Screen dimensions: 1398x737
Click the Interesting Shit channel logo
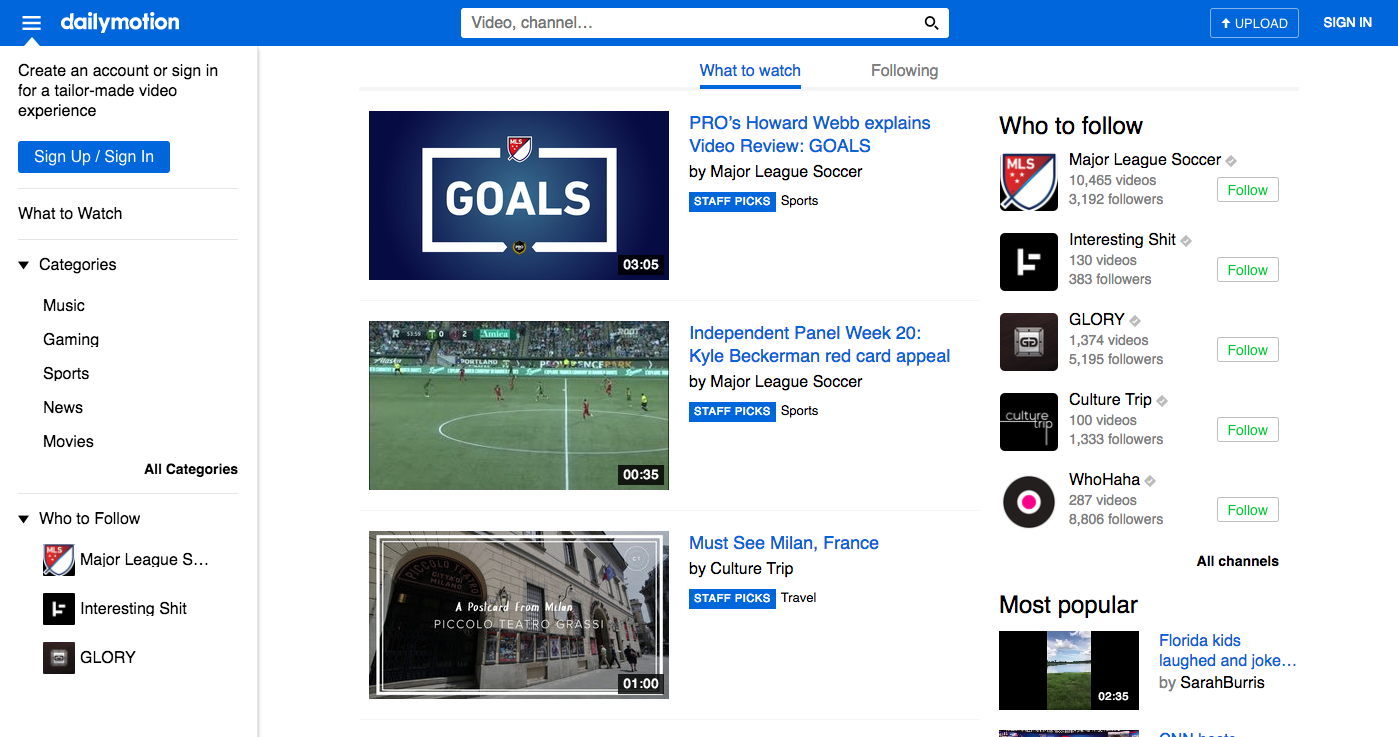pyautogui.click(x=1028, y=262)
